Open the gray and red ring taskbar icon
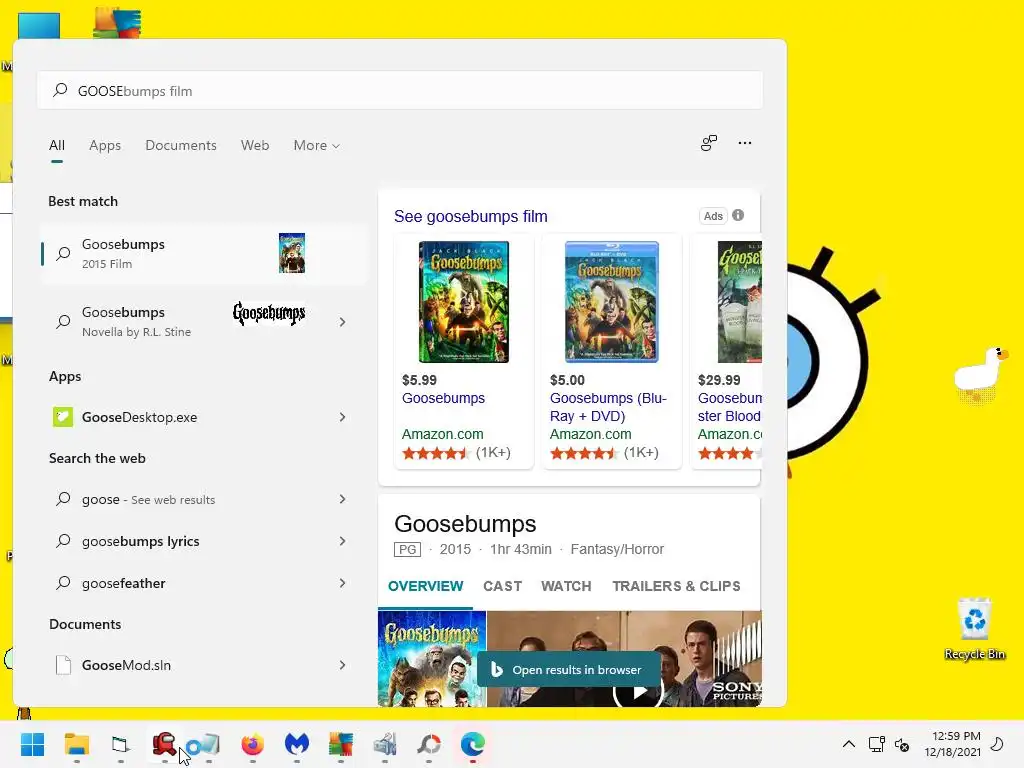This screenshot has height=768, width=1024. coord(429,744)
